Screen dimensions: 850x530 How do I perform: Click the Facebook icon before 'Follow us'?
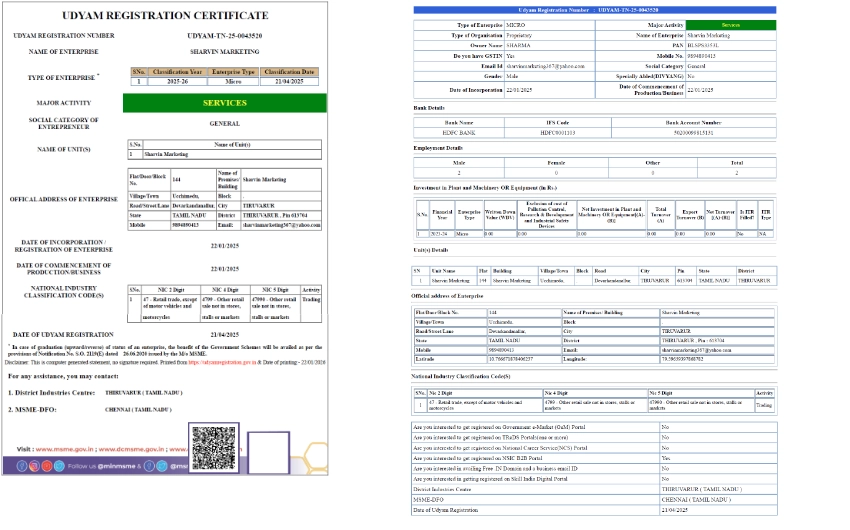20,466
